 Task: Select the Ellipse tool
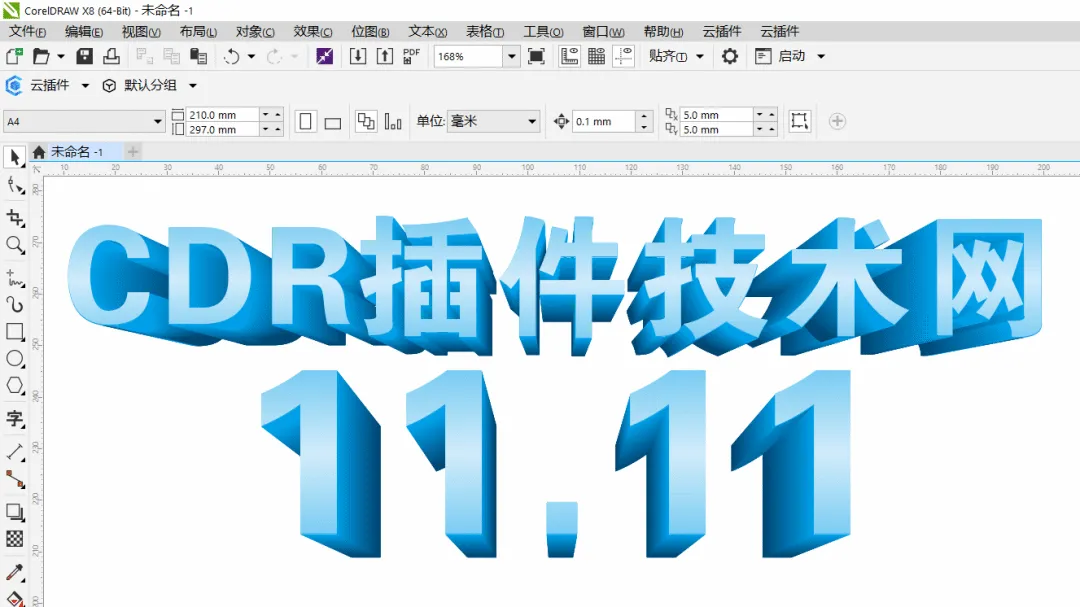coord(14,359)
